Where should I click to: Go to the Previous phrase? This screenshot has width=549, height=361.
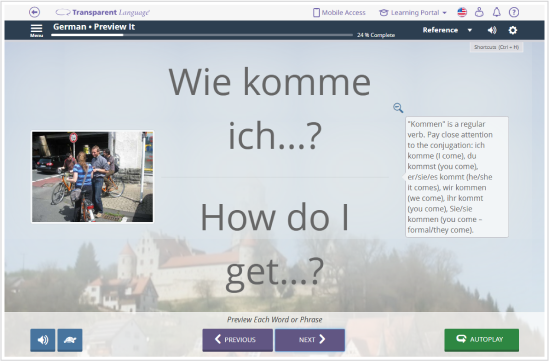coord(237,340)
